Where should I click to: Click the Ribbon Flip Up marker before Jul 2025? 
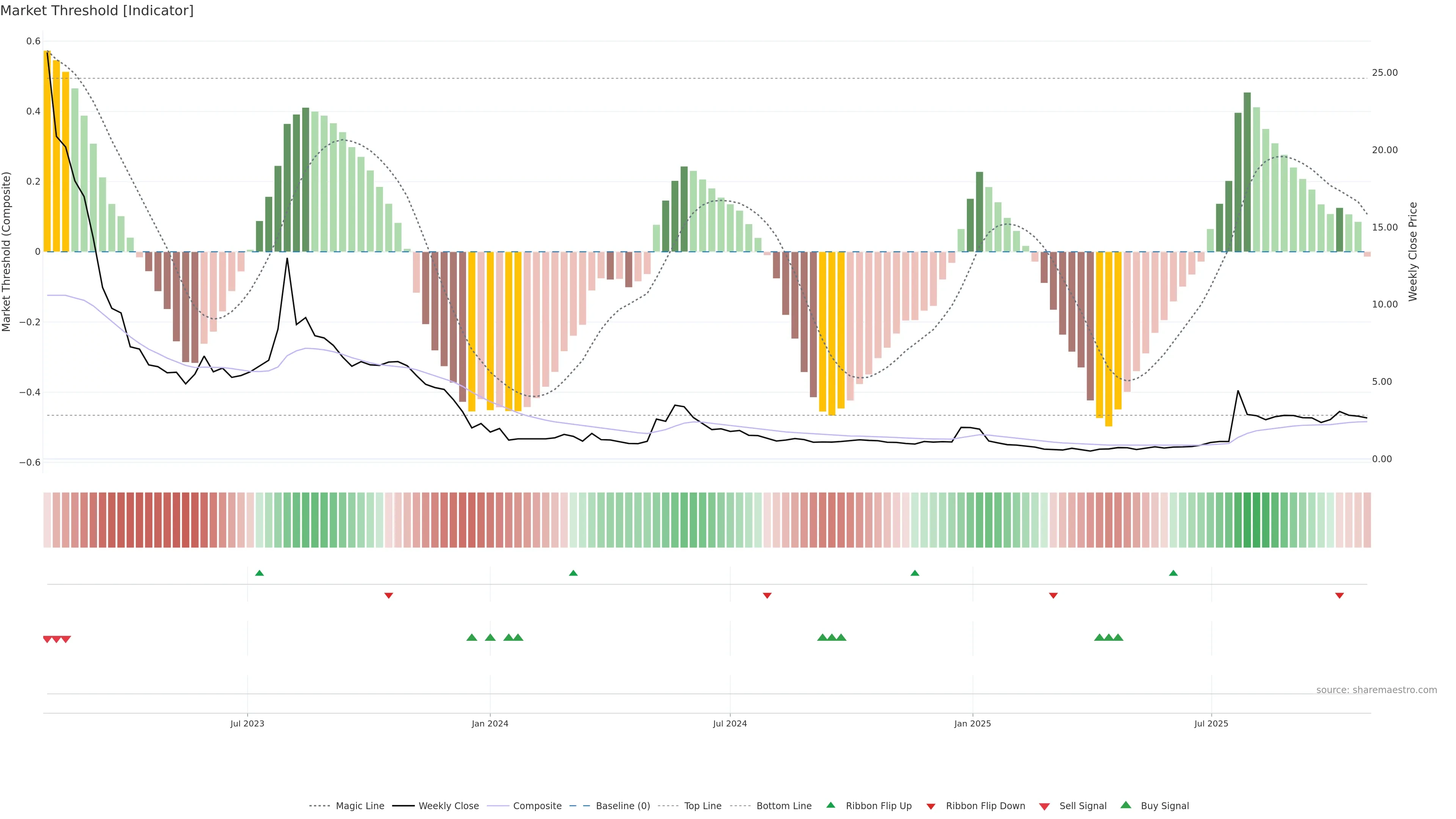[x=1173, y=573]
